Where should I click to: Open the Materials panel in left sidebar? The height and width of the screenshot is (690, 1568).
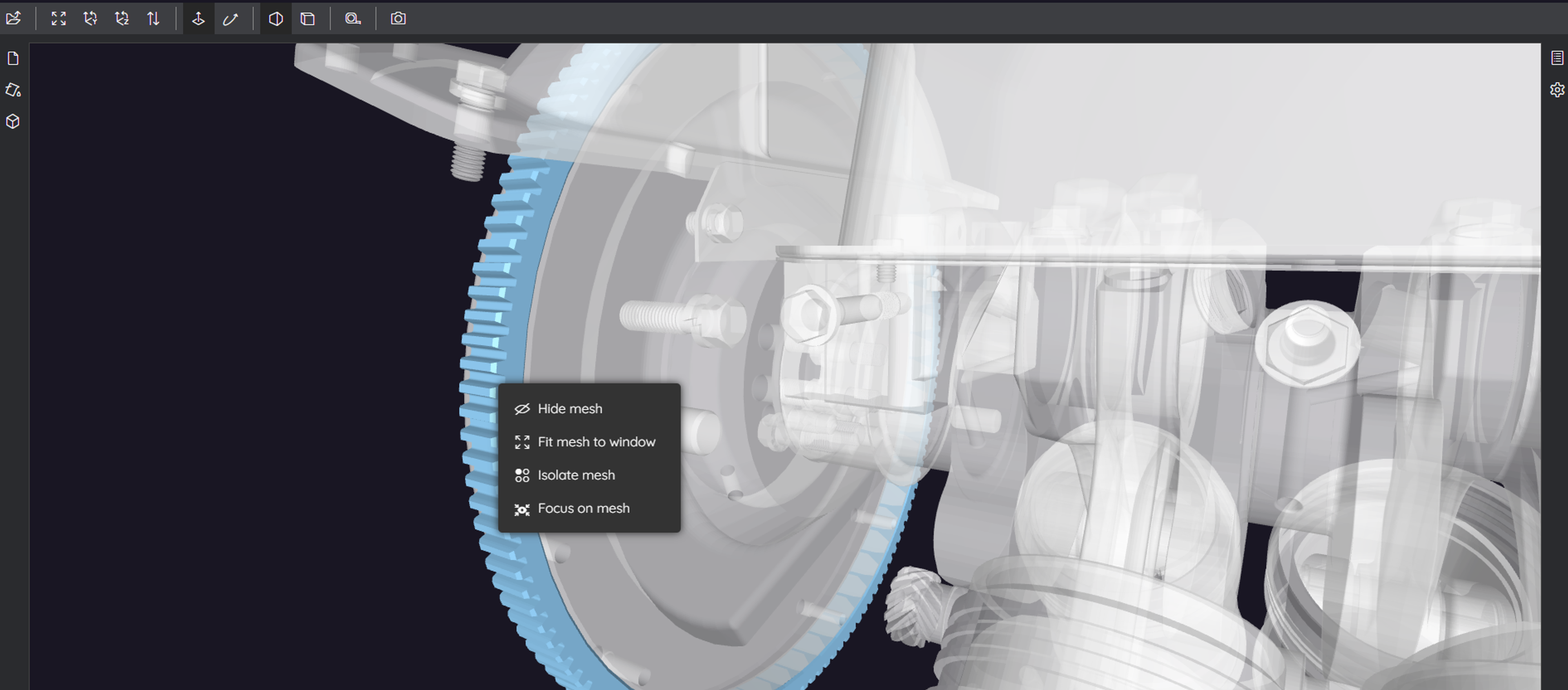(13, 90)
